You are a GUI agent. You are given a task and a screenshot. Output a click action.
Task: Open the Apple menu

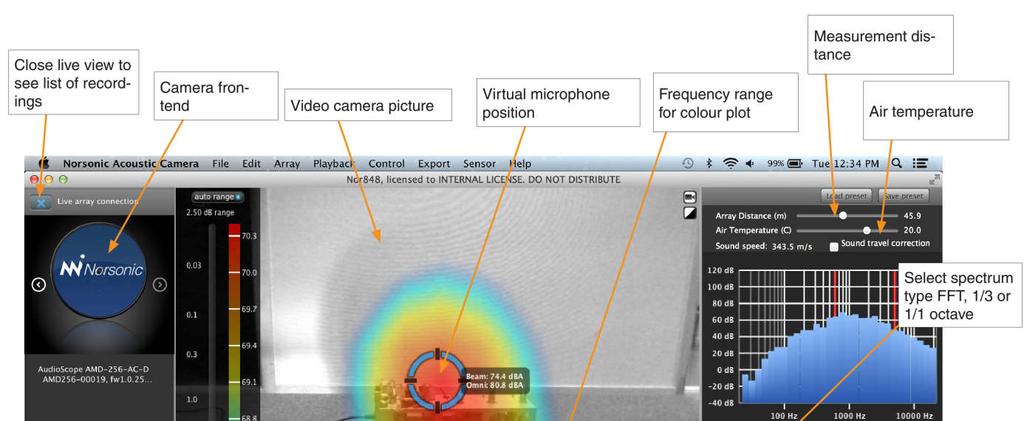pos(44,164)
